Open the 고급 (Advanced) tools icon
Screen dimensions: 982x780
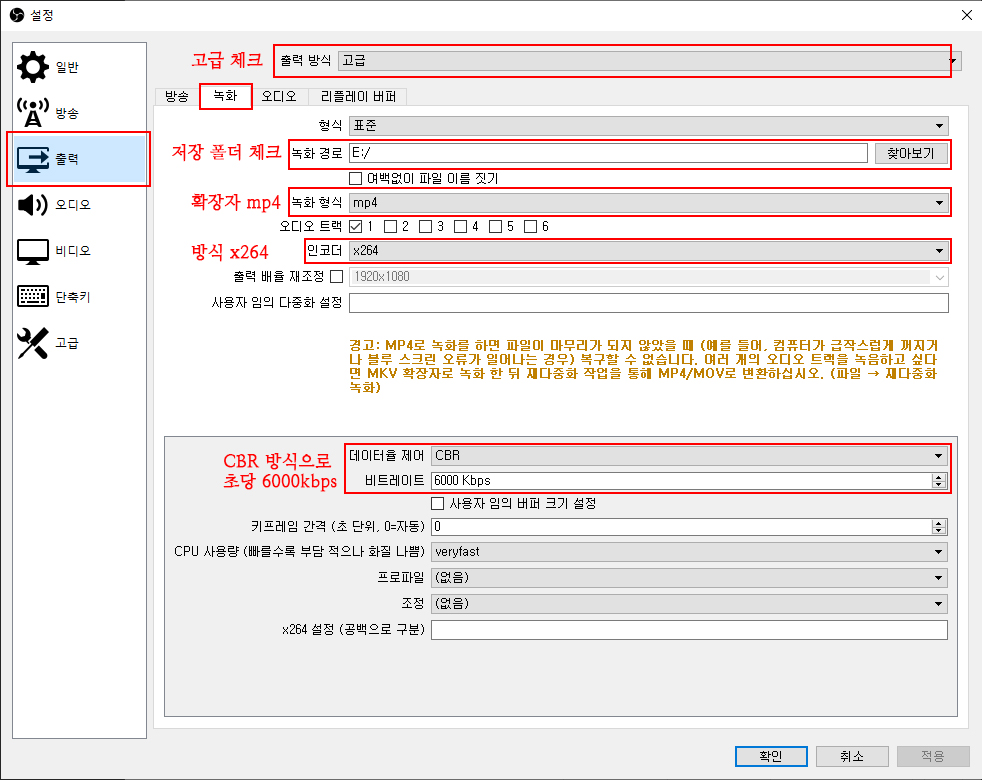click(33, 343)
